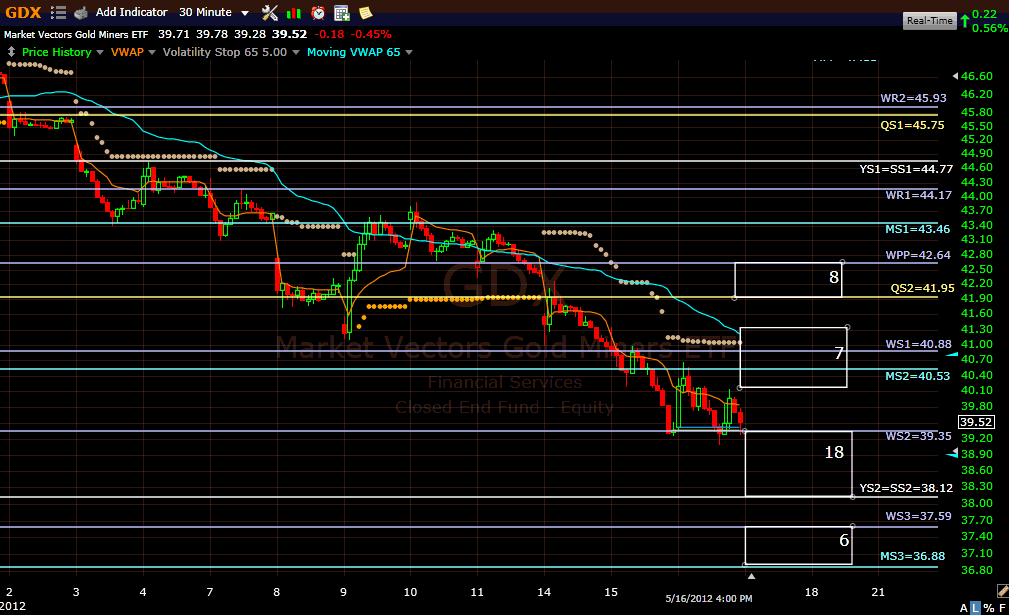Expand the arrow next to Price History
This screenshot has width=1009, height=615.
[x=100, y=52]
